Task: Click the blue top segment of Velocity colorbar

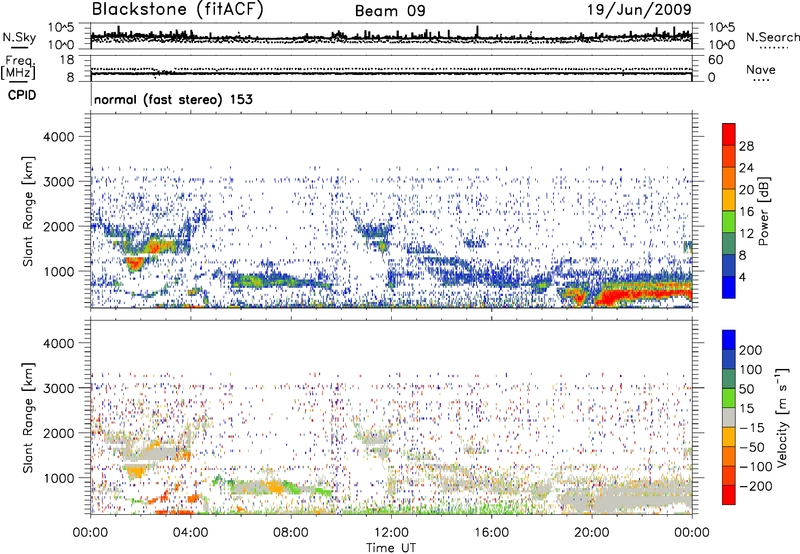Action: [x=729, y=340]
